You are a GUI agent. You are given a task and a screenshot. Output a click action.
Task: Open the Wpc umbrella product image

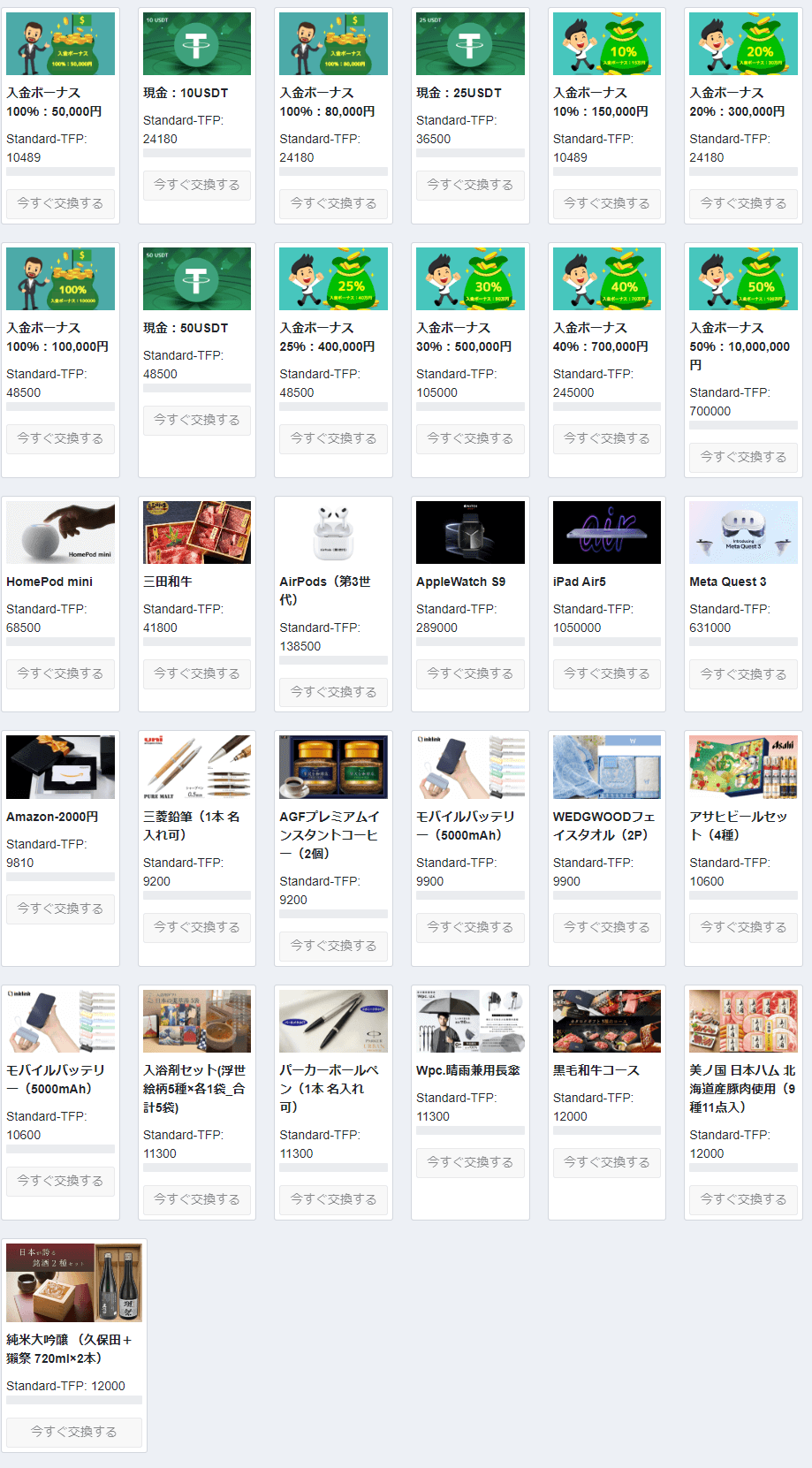point(470,1021)
